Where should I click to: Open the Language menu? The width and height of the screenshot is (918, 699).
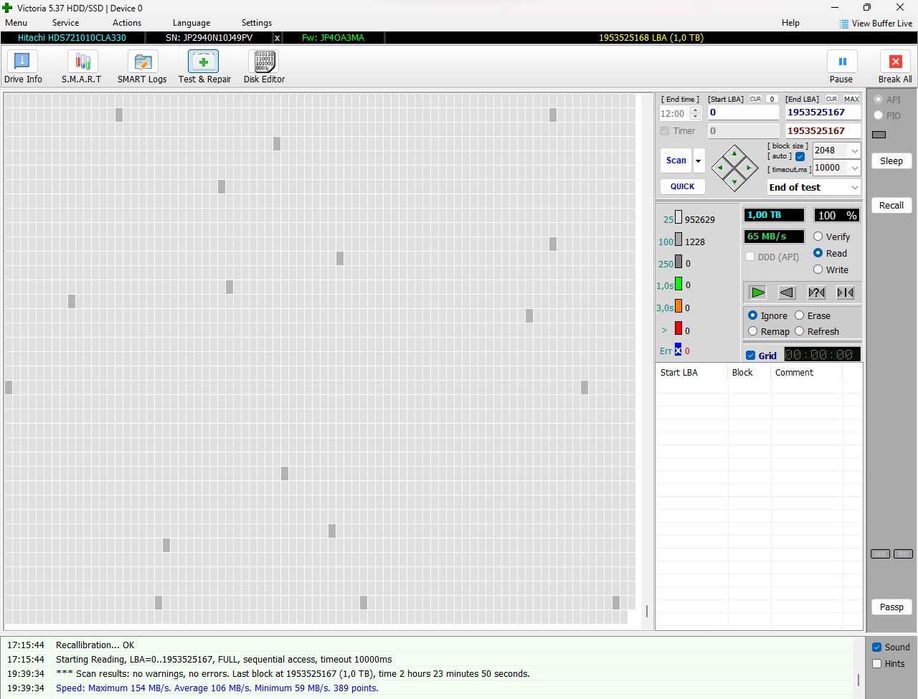click(x=191, y=23)
